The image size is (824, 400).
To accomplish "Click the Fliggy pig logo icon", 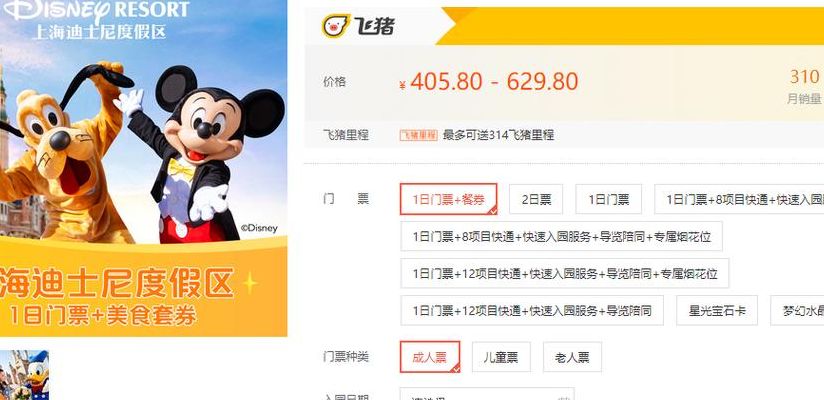I will click(336, 26).
